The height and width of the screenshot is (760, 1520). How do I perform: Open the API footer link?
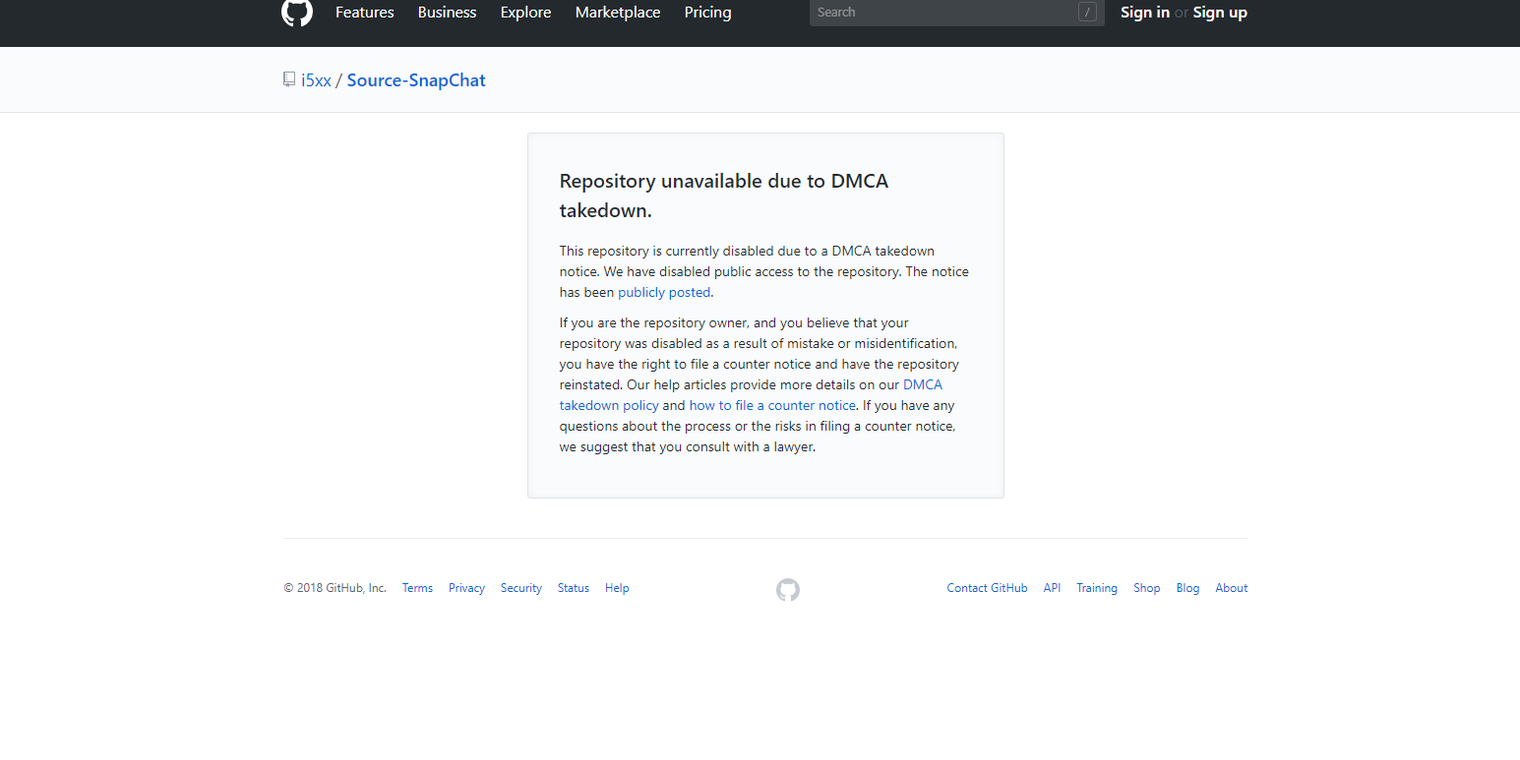point(1052,588)
